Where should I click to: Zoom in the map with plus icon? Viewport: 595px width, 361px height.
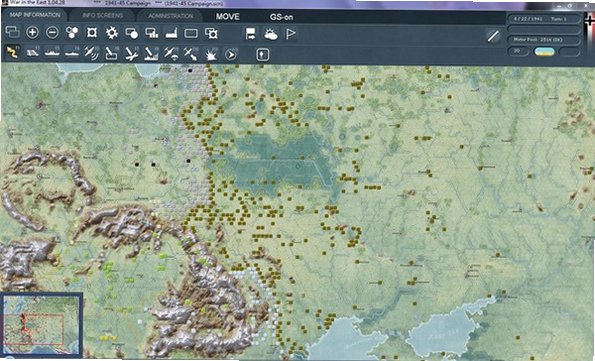tap(32, 33)
